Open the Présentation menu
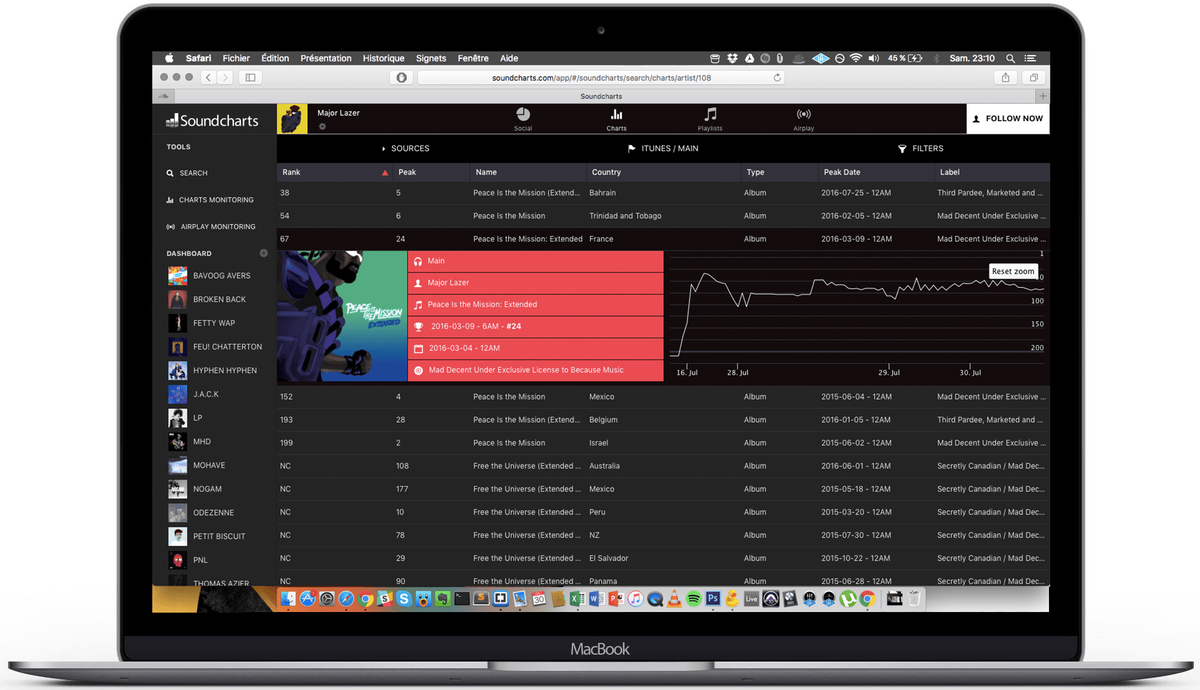This screenshot has width=1200, height=690. click(x=326, y=58)
